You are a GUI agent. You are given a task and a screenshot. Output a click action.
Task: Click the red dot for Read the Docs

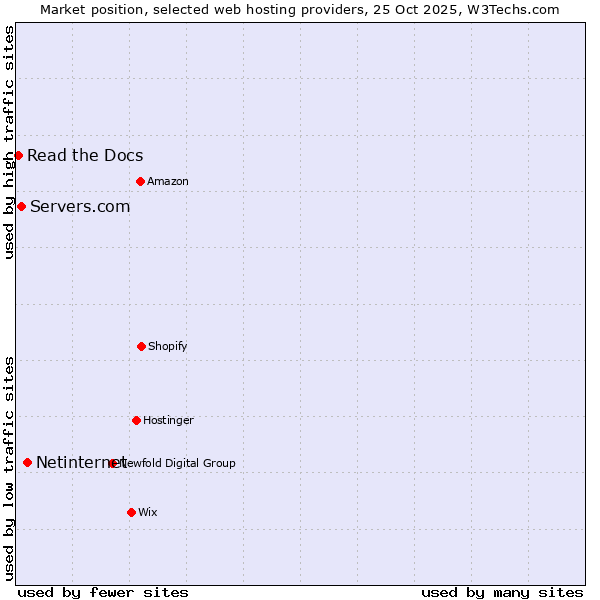pos(18,155)
